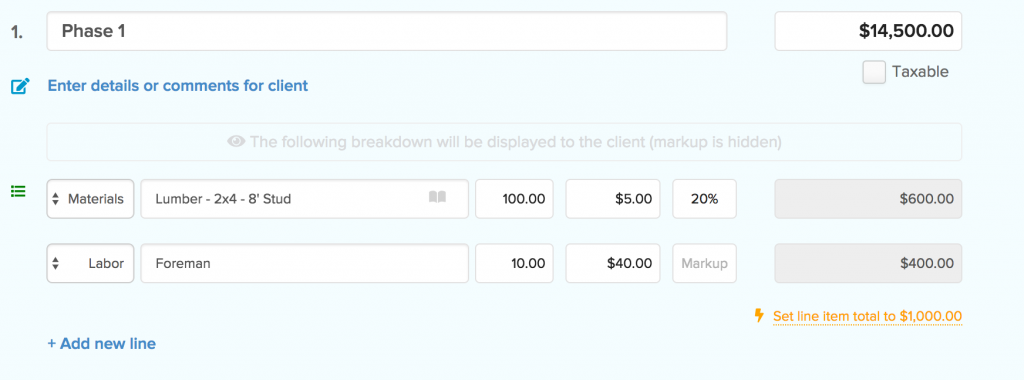
Task: Select the Foreman description field
Action: (304, 263)
